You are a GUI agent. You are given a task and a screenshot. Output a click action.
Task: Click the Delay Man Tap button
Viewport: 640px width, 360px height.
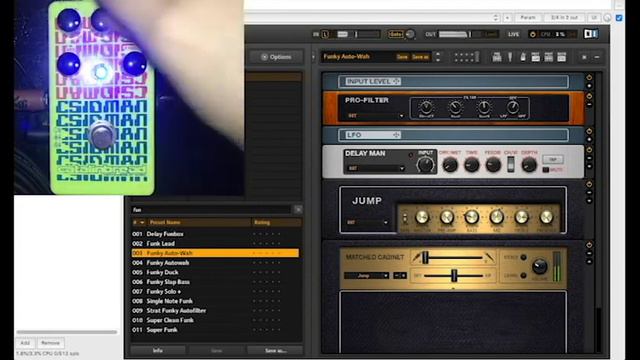click(x=553, y=159)
